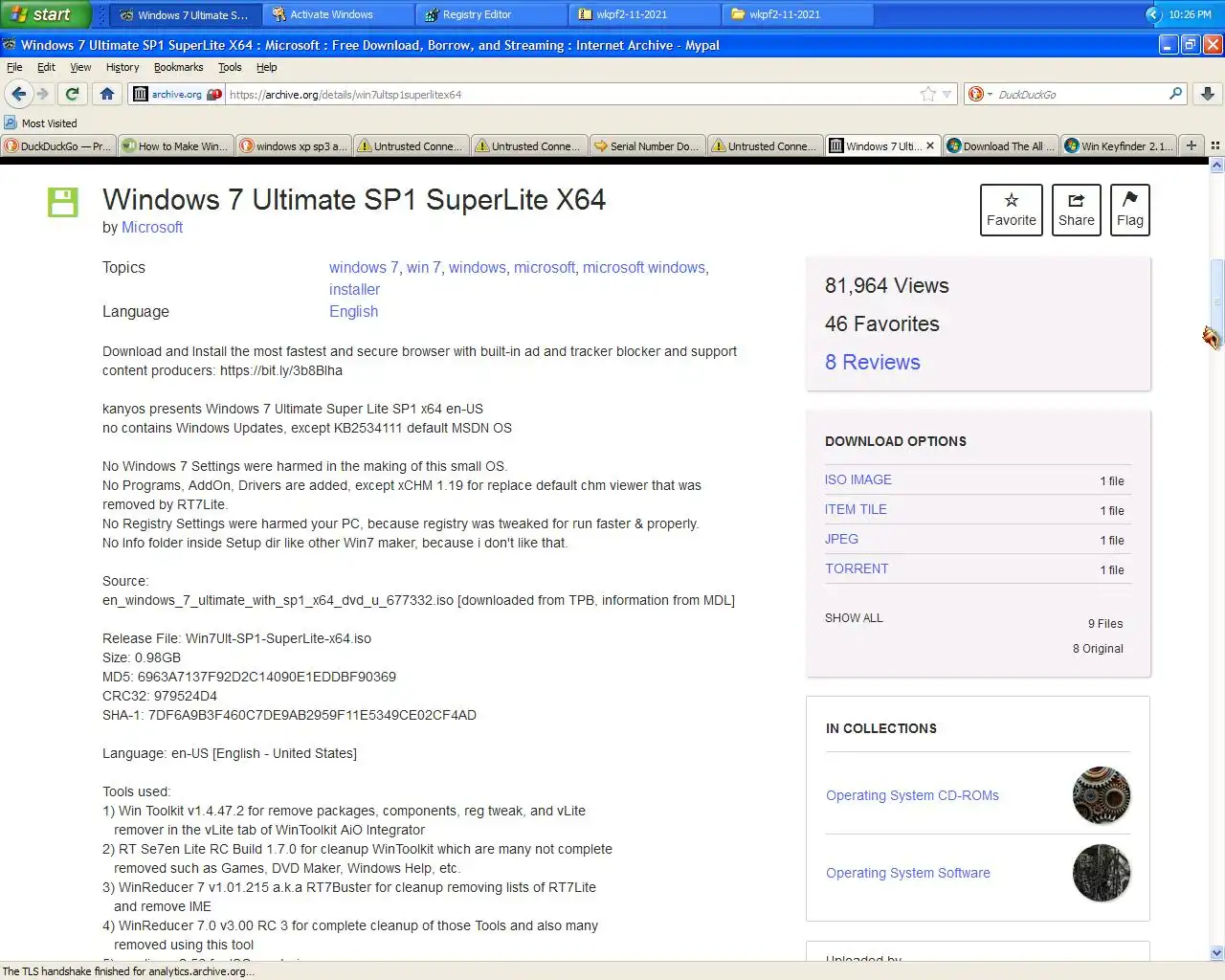Switch to Download The All tab

click(x=1000, y=145)
